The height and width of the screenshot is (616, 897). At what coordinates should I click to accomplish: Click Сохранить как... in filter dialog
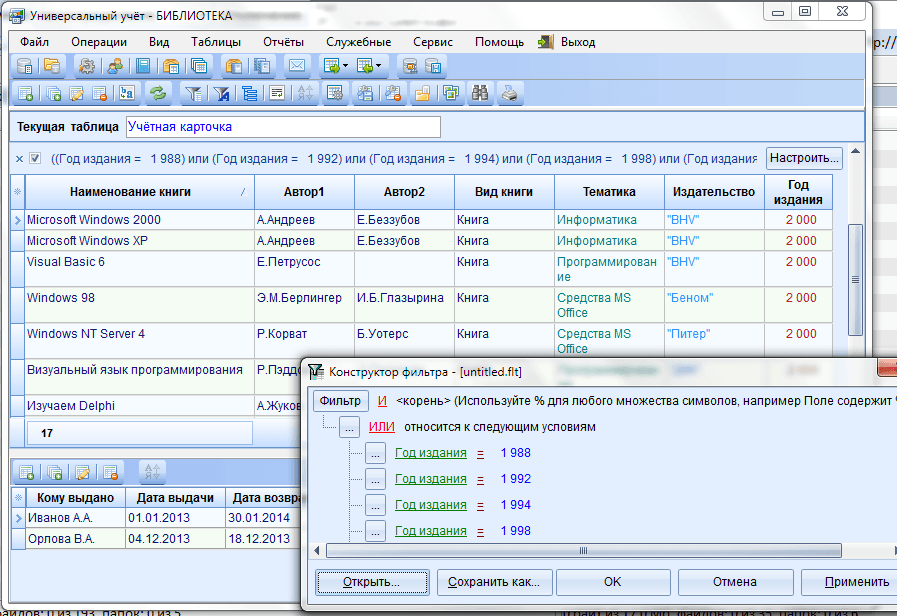494,581
